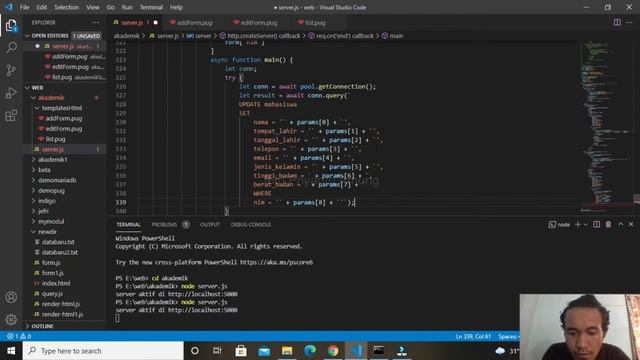Show the Debug Console tab

(251, 224)
